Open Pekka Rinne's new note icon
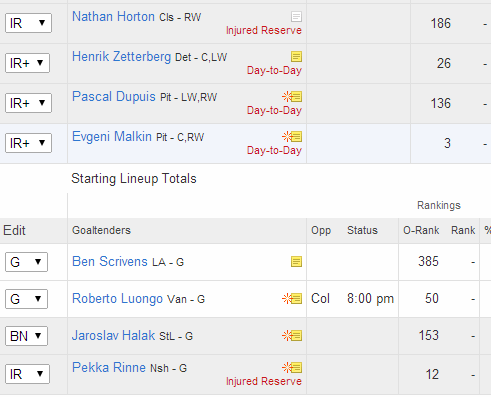 point(292,368)
